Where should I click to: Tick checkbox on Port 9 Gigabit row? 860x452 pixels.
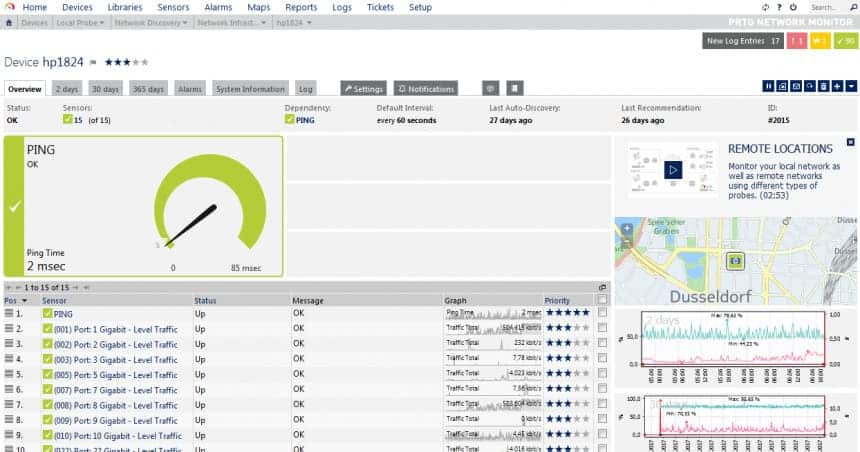point(602,419)
